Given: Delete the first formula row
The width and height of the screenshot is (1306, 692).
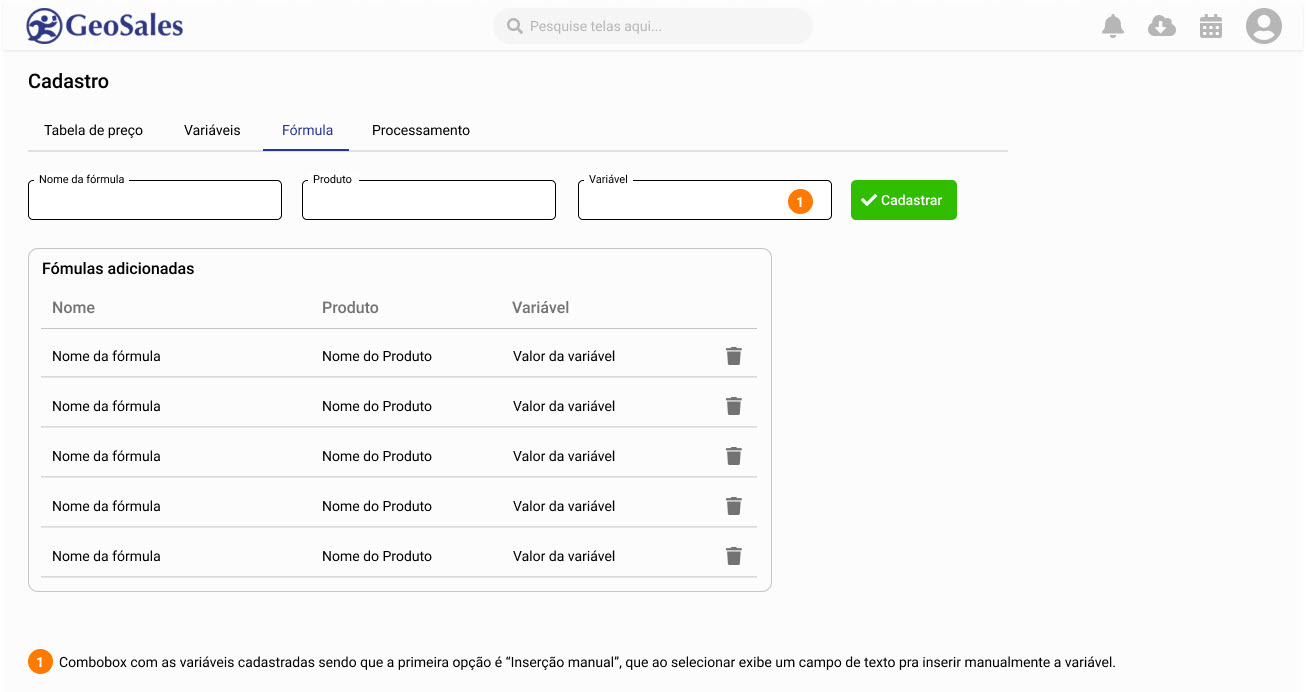Looking at the screenshot, I should [x=733, y=356].
